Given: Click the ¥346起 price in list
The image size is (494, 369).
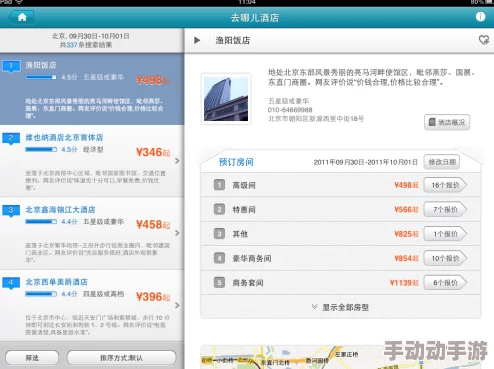Looking at the screenshot, I should click(x=153, y=152).
